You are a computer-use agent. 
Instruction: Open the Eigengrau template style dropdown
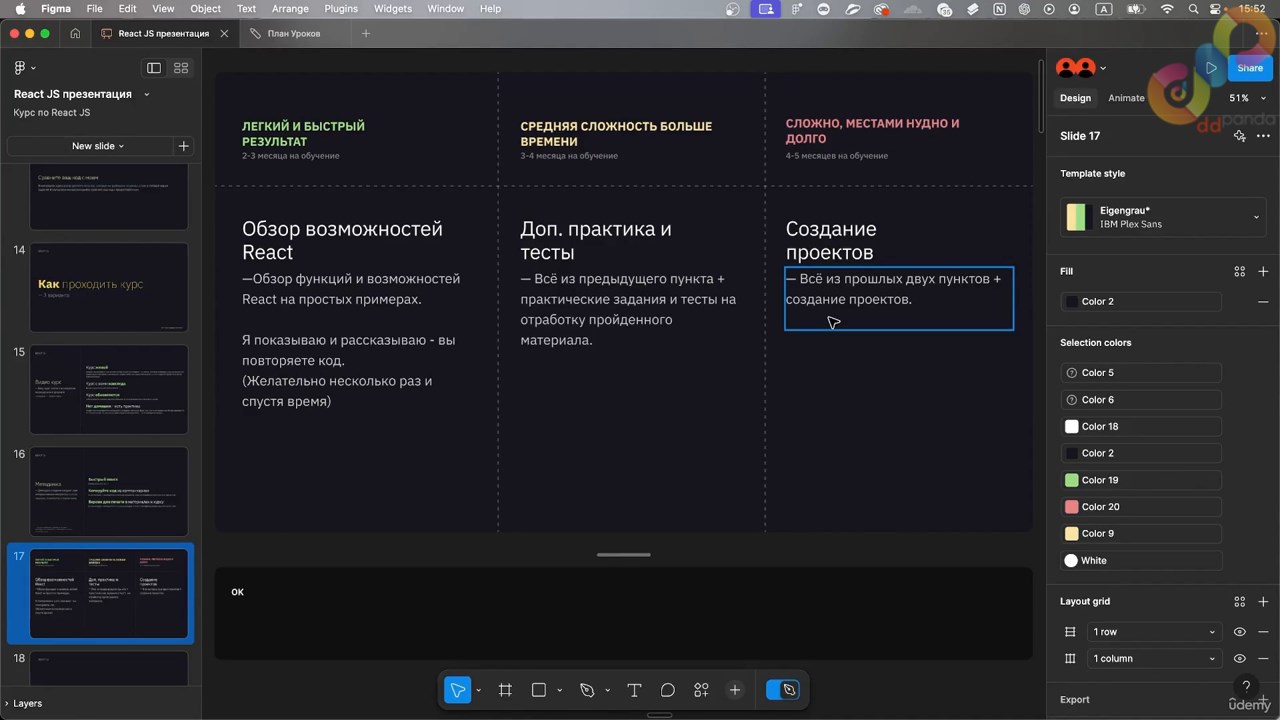1164,217
